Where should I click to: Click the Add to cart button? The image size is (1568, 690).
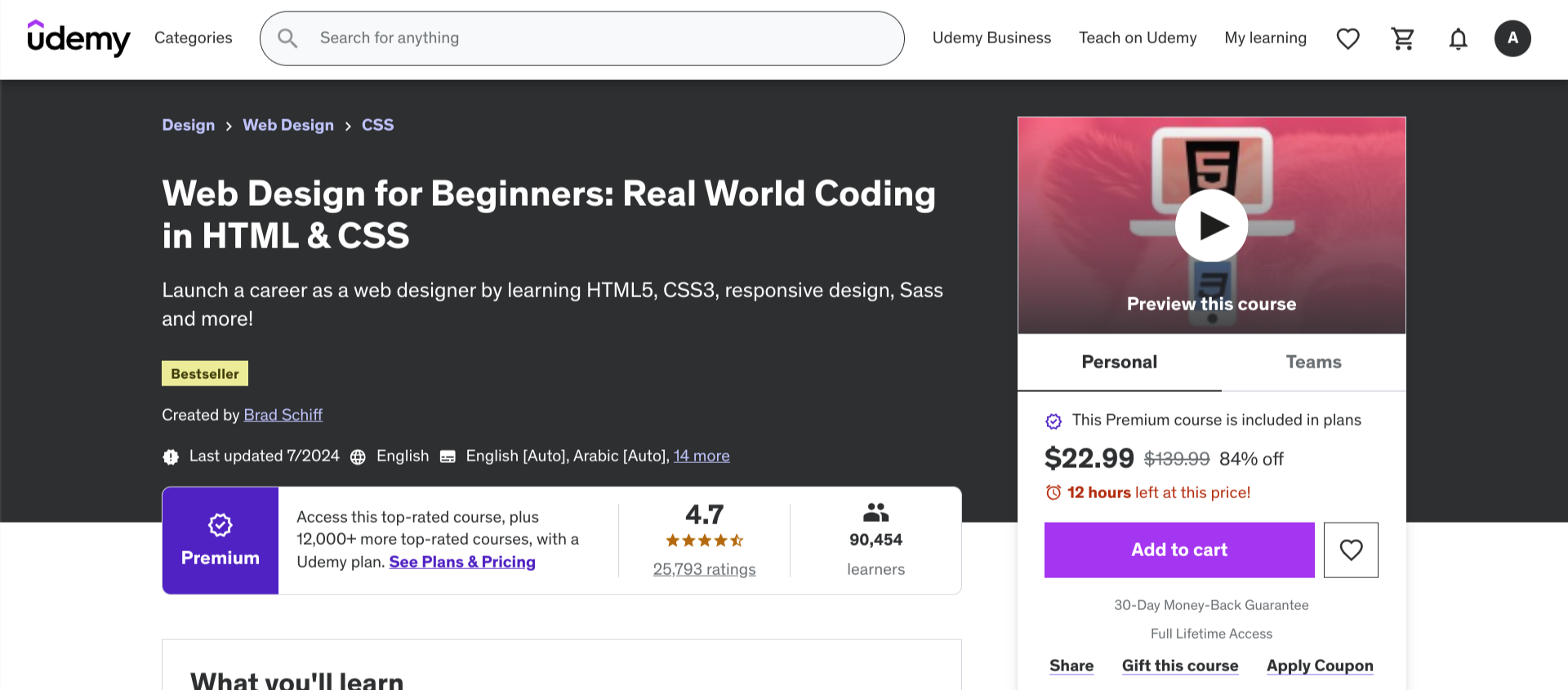pos(1179,550)
